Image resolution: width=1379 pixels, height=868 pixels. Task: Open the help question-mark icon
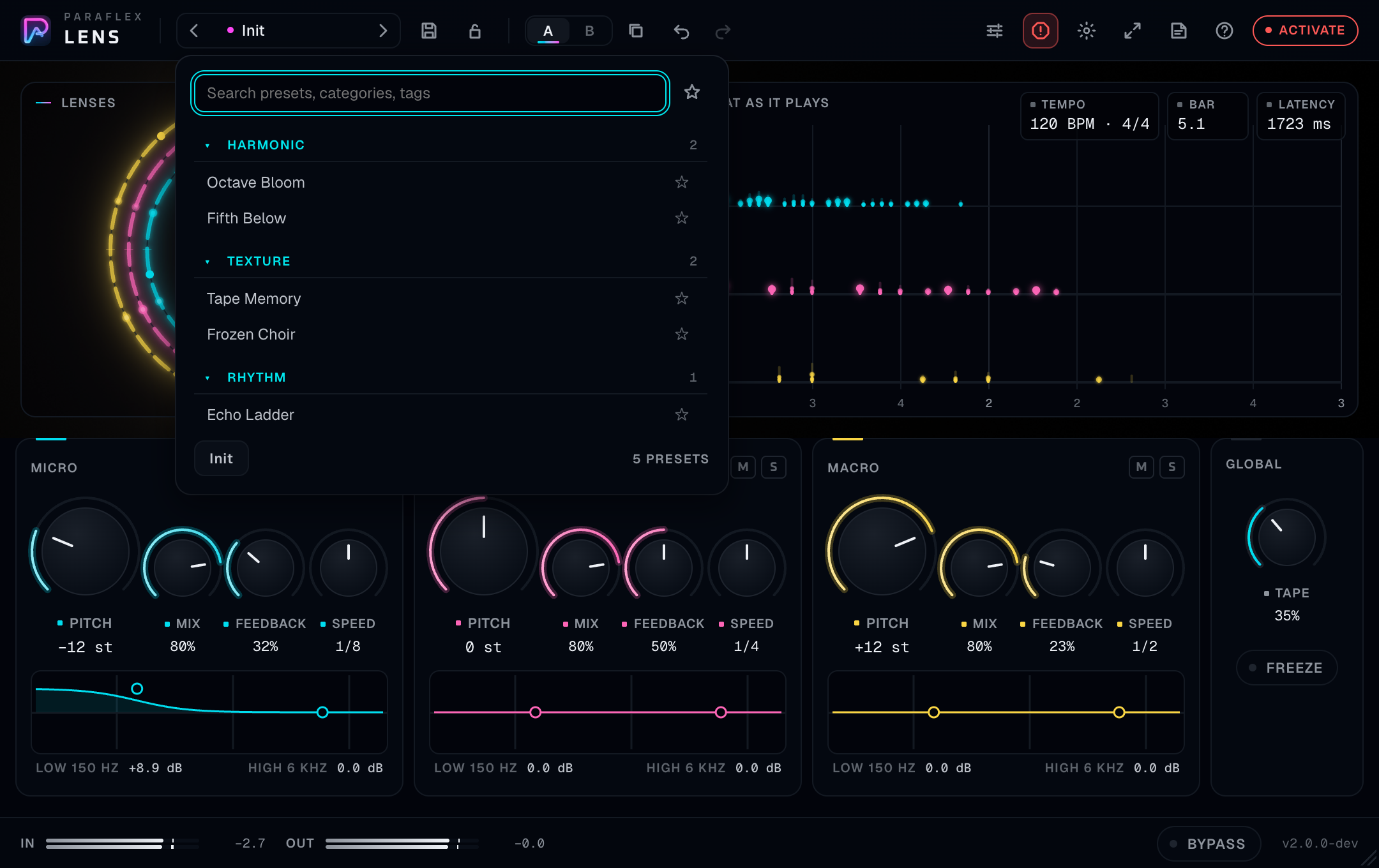1225,31
